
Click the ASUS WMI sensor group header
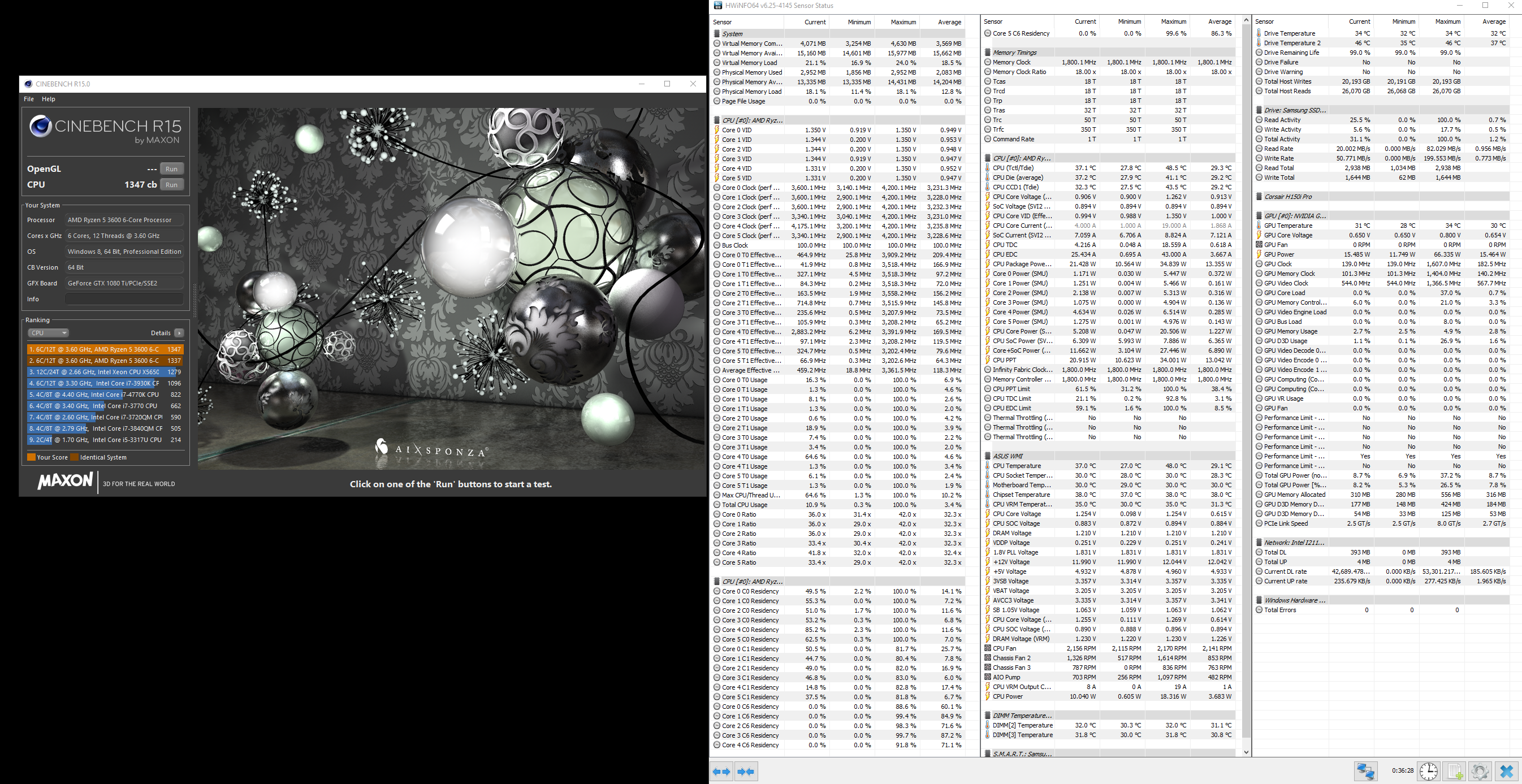click(x=1008, y=456)
